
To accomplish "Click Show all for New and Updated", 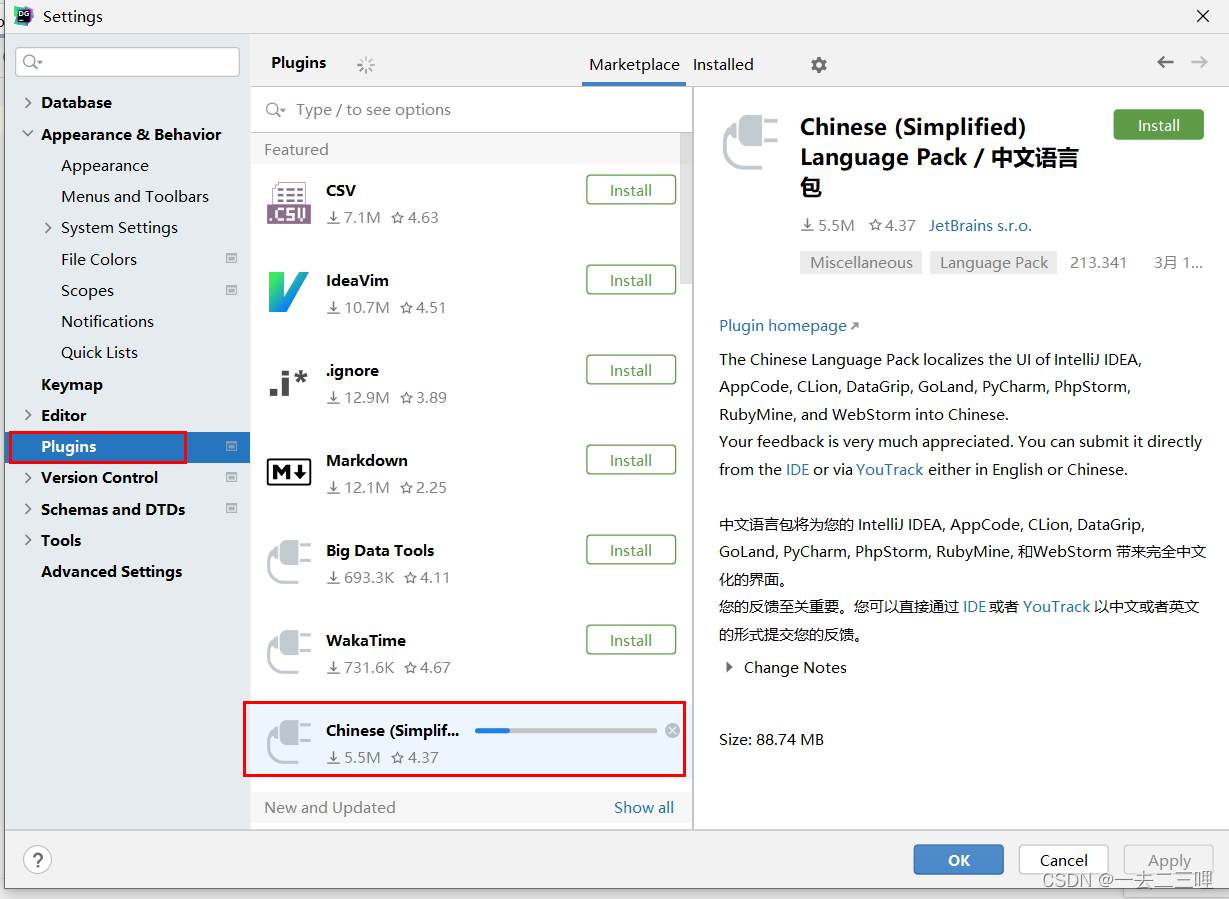I will click(x=644, y=807).
